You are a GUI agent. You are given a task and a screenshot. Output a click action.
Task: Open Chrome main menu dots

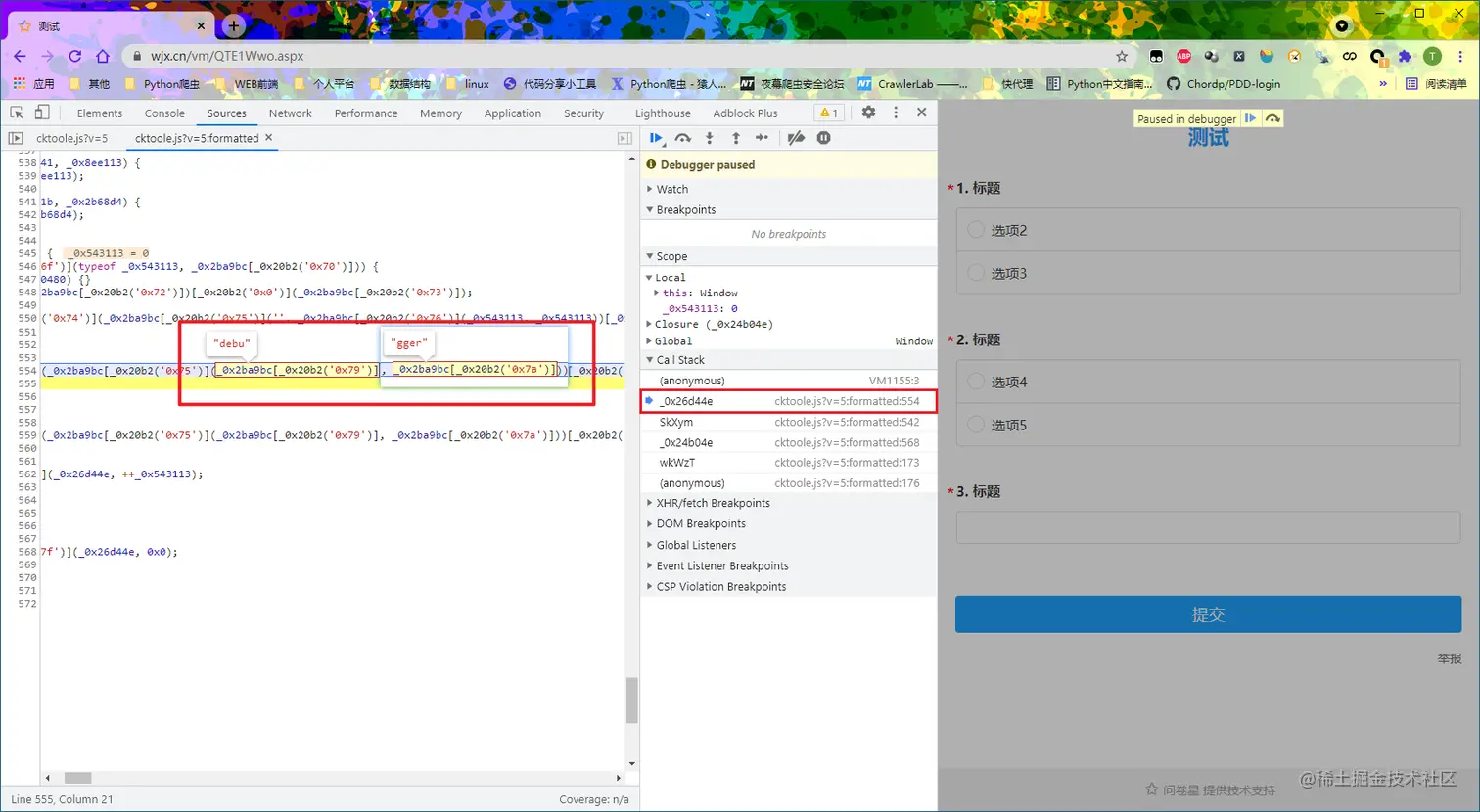point(1459,56)
